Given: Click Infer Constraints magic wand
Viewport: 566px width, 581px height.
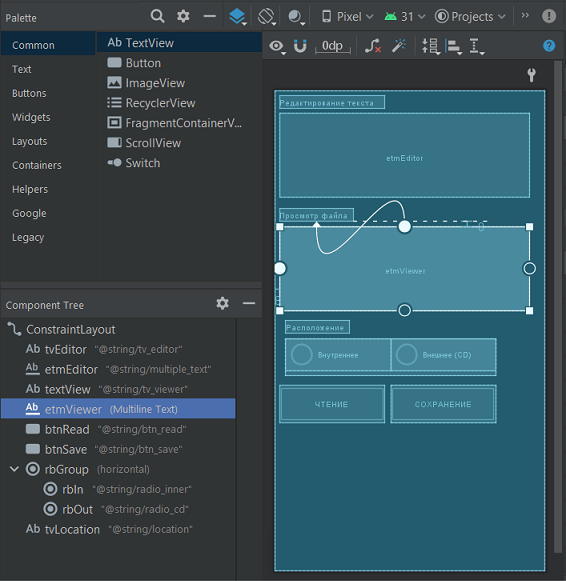Looking at the screenshot, I should click(399, 46).
